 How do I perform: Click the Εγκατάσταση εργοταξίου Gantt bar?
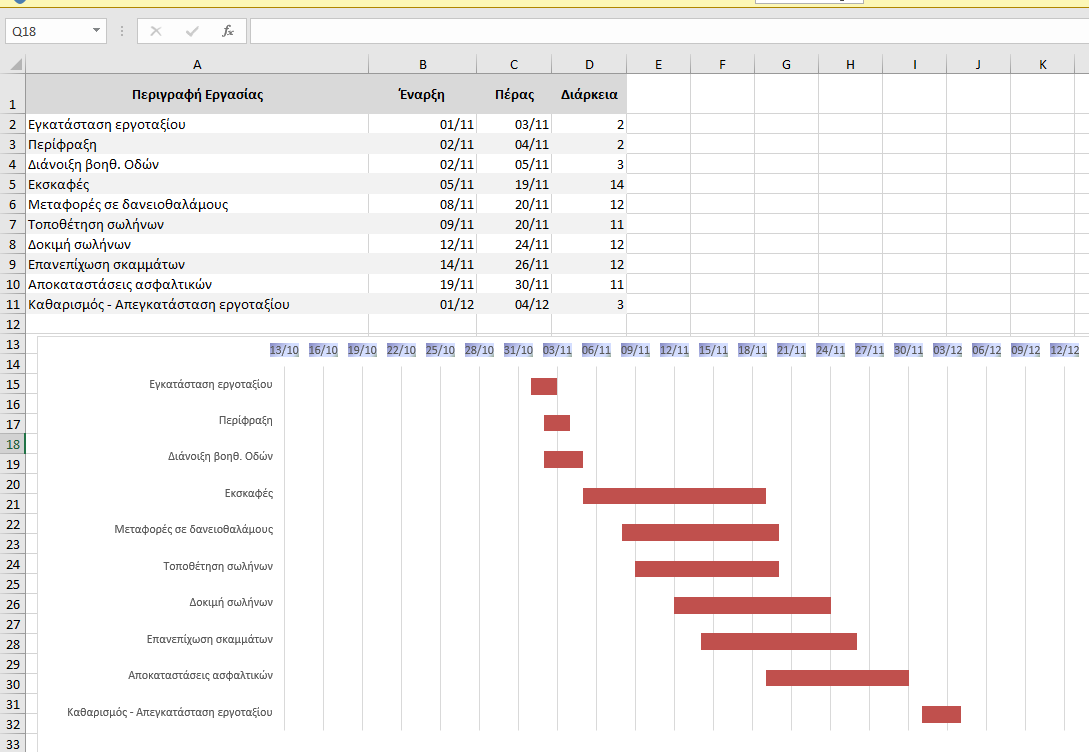544,387
